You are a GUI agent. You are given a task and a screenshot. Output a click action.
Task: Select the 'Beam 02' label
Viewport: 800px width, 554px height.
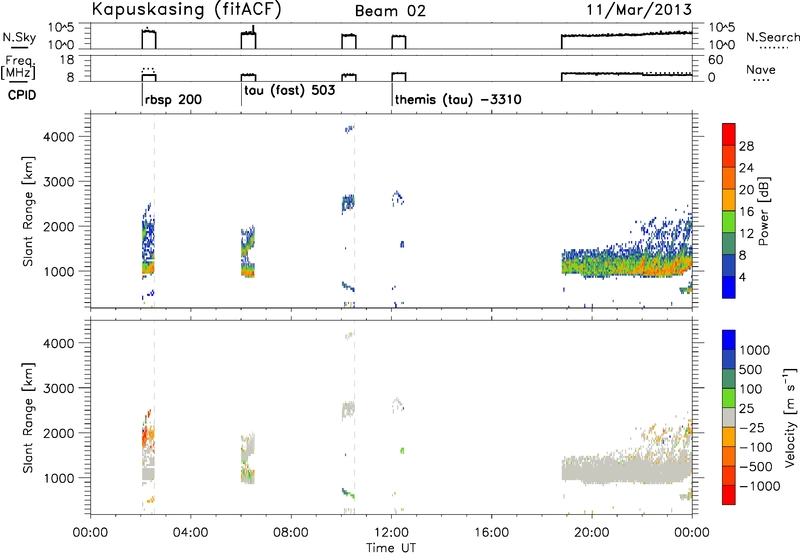coord(390,11)
